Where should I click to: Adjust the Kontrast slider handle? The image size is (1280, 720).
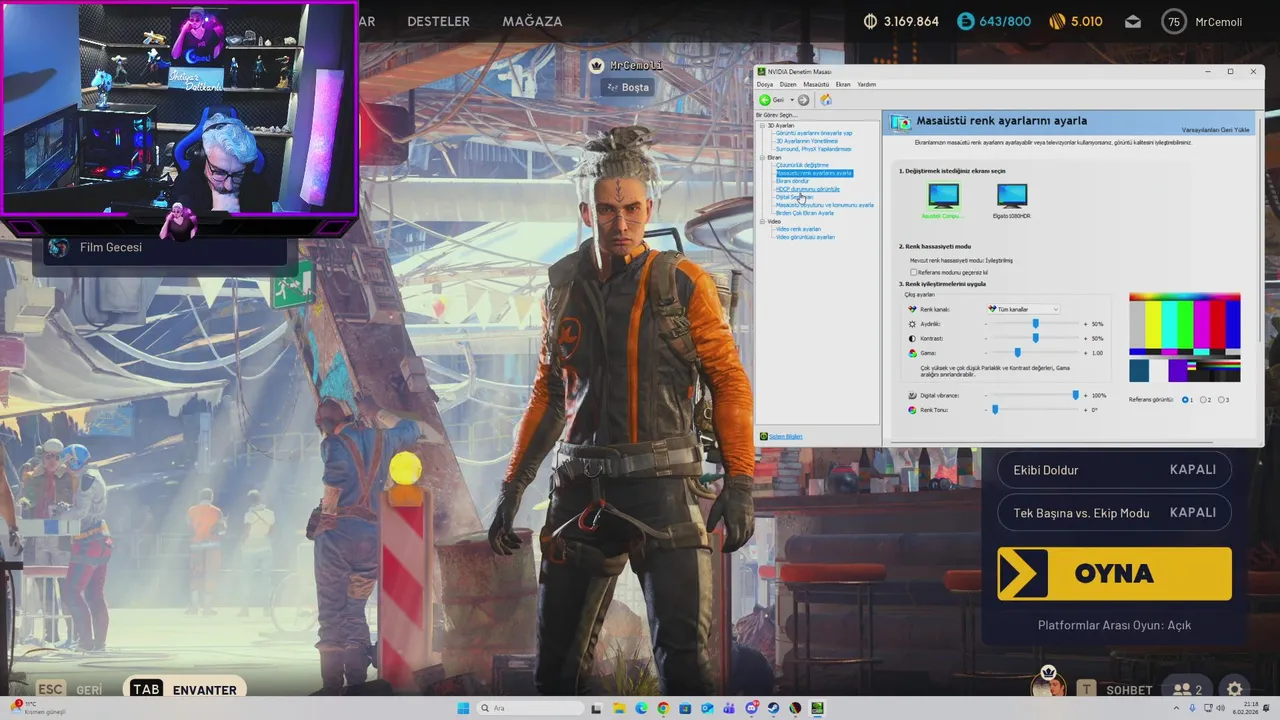[1035, 338]
